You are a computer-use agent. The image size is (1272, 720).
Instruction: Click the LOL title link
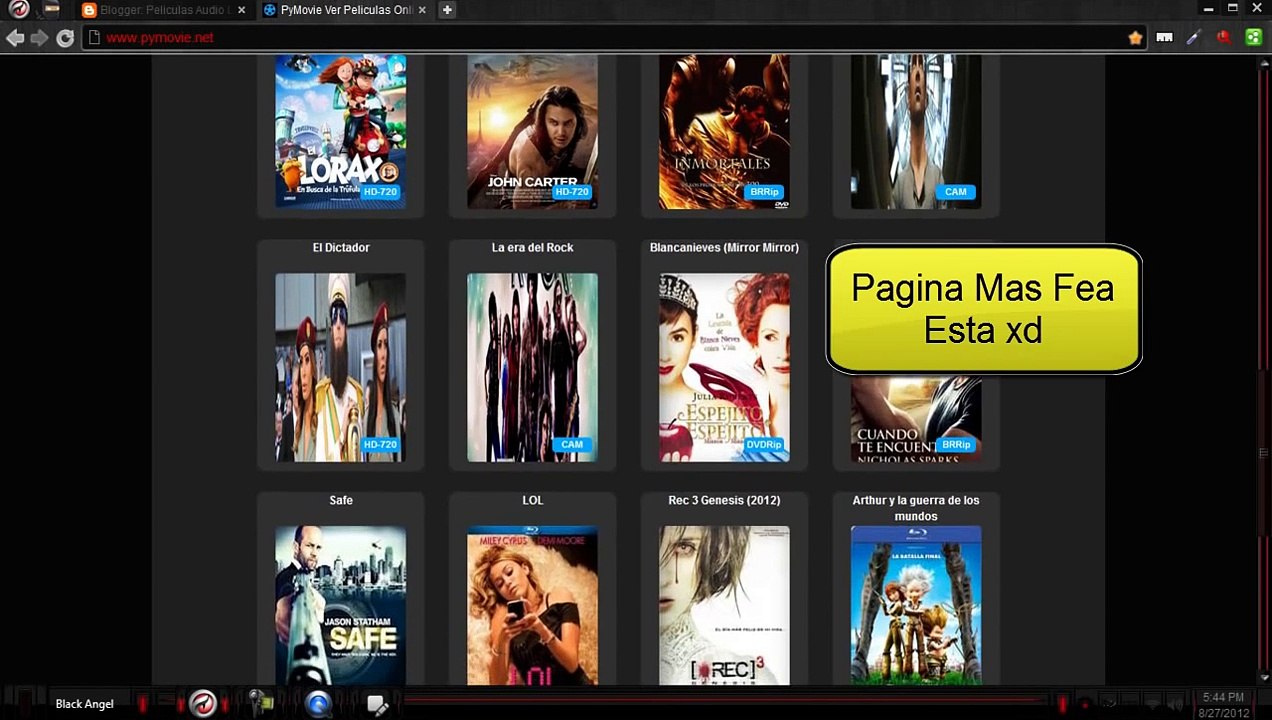click(x=532, y=500)
